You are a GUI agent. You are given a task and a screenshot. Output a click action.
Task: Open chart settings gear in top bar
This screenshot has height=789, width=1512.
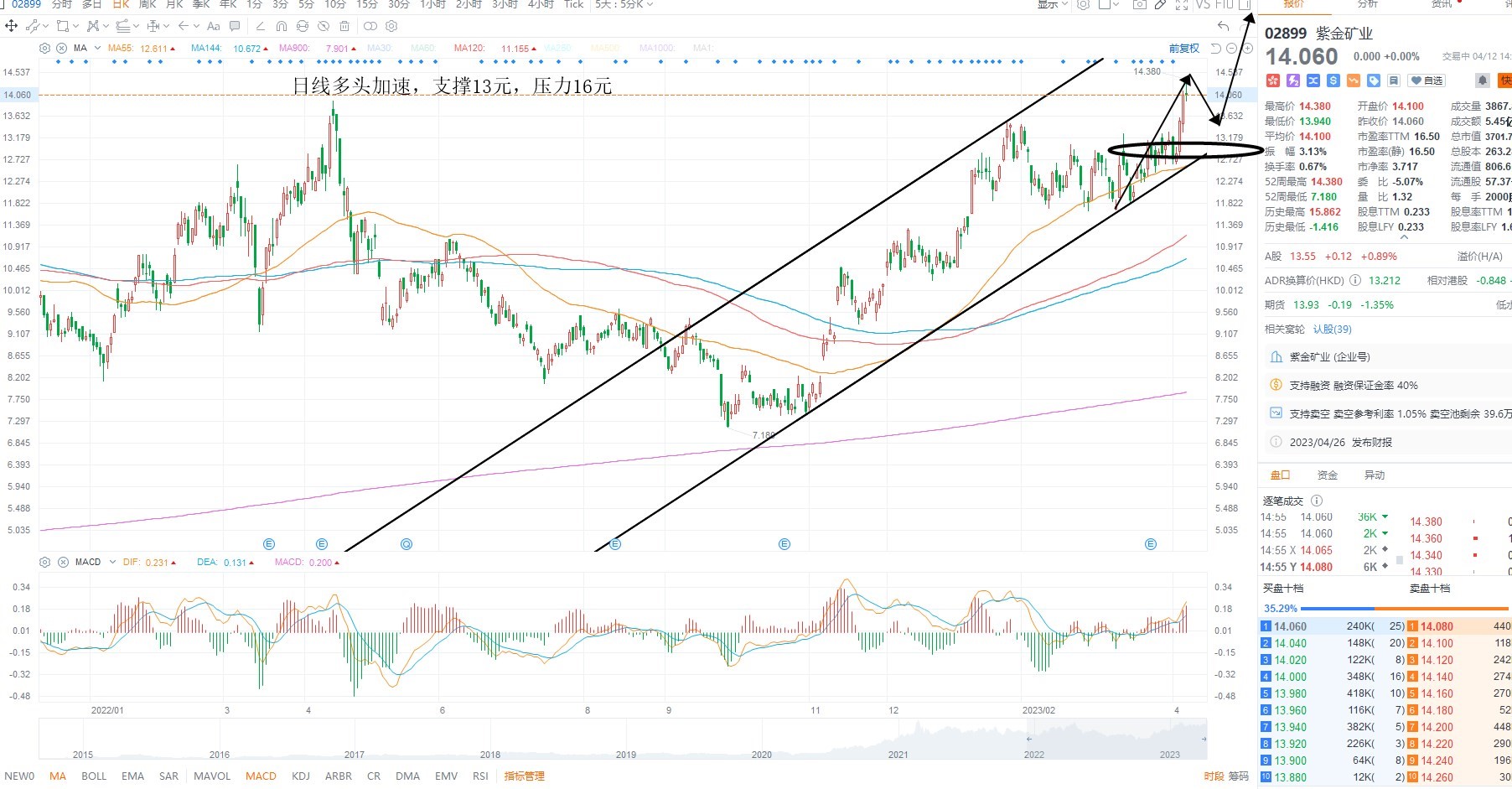1083,4
